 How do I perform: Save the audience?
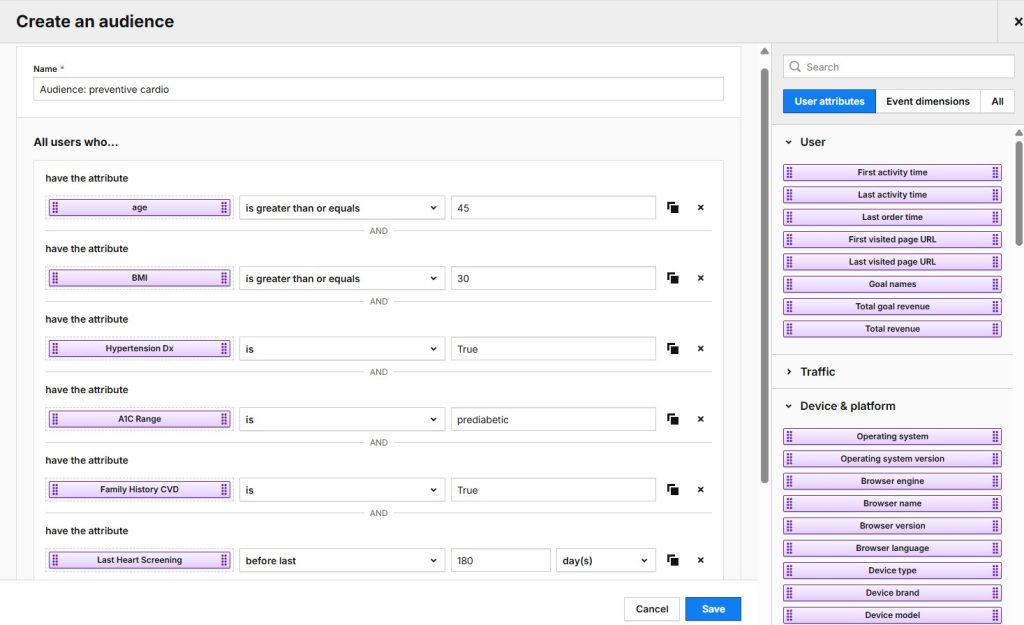(712, 609)
